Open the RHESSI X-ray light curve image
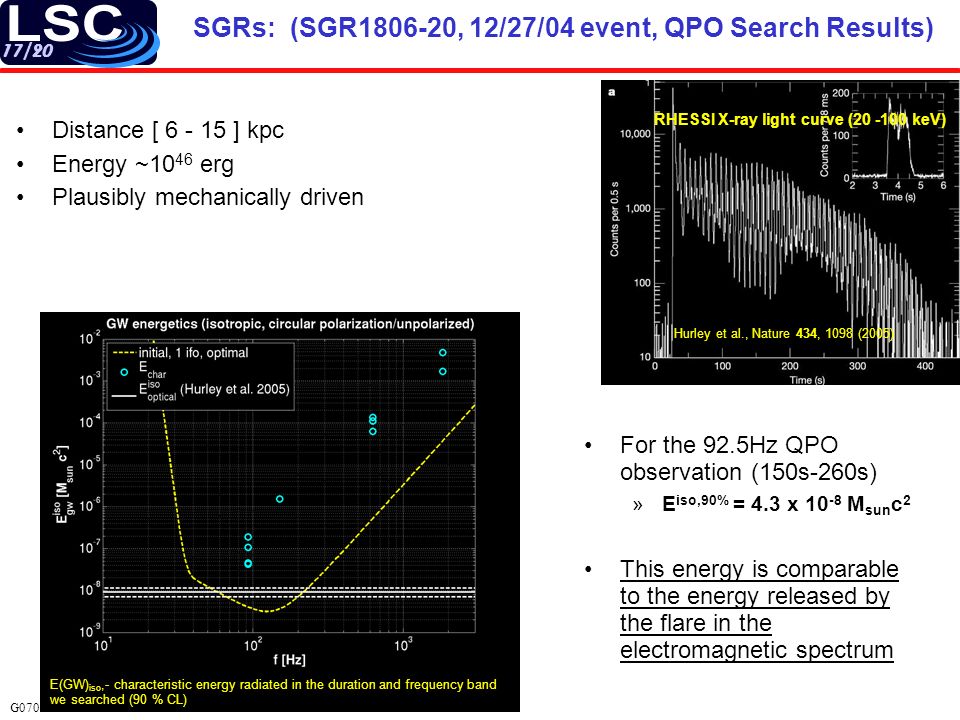 point(780,233)
